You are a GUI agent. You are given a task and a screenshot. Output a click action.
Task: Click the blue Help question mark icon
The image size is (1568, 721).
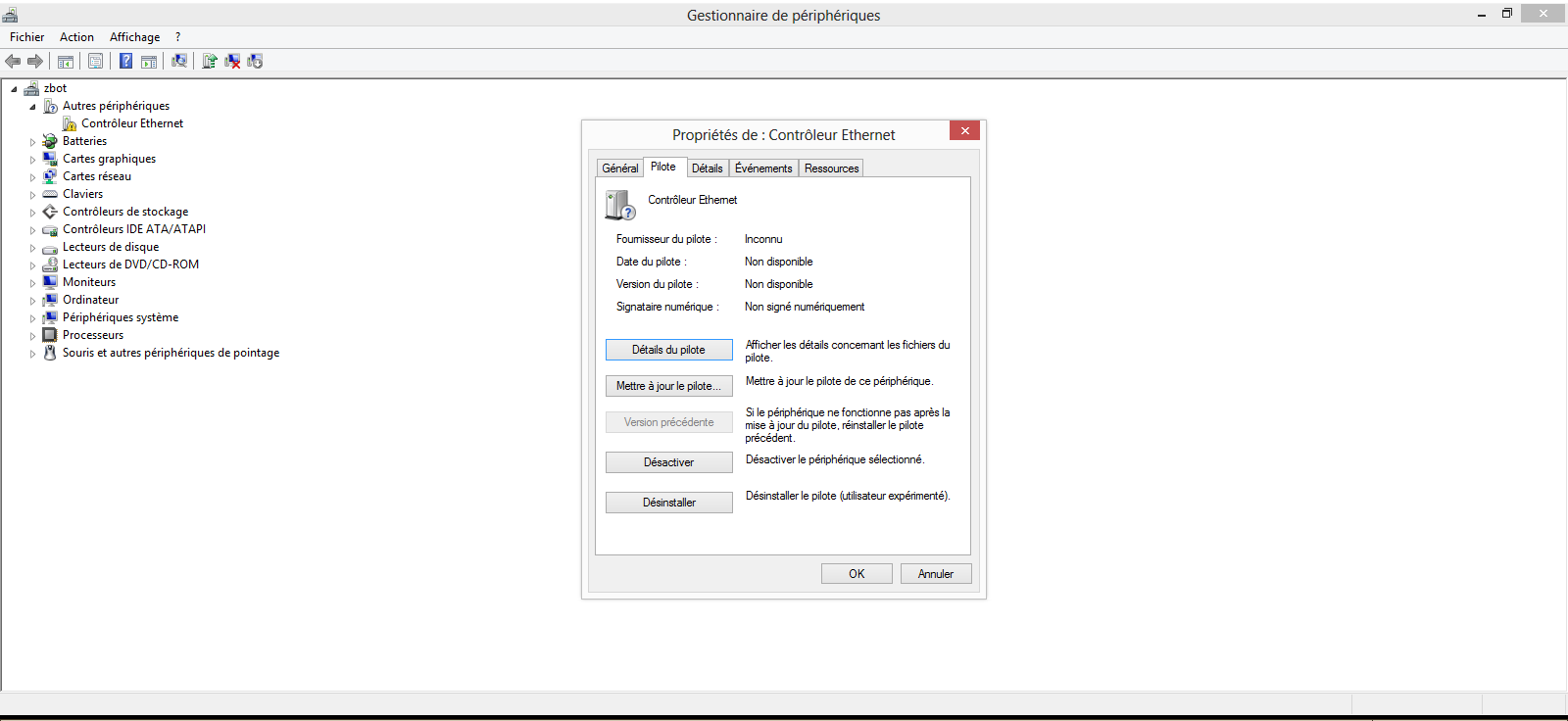pyautogui.click(x=125, y=61)
